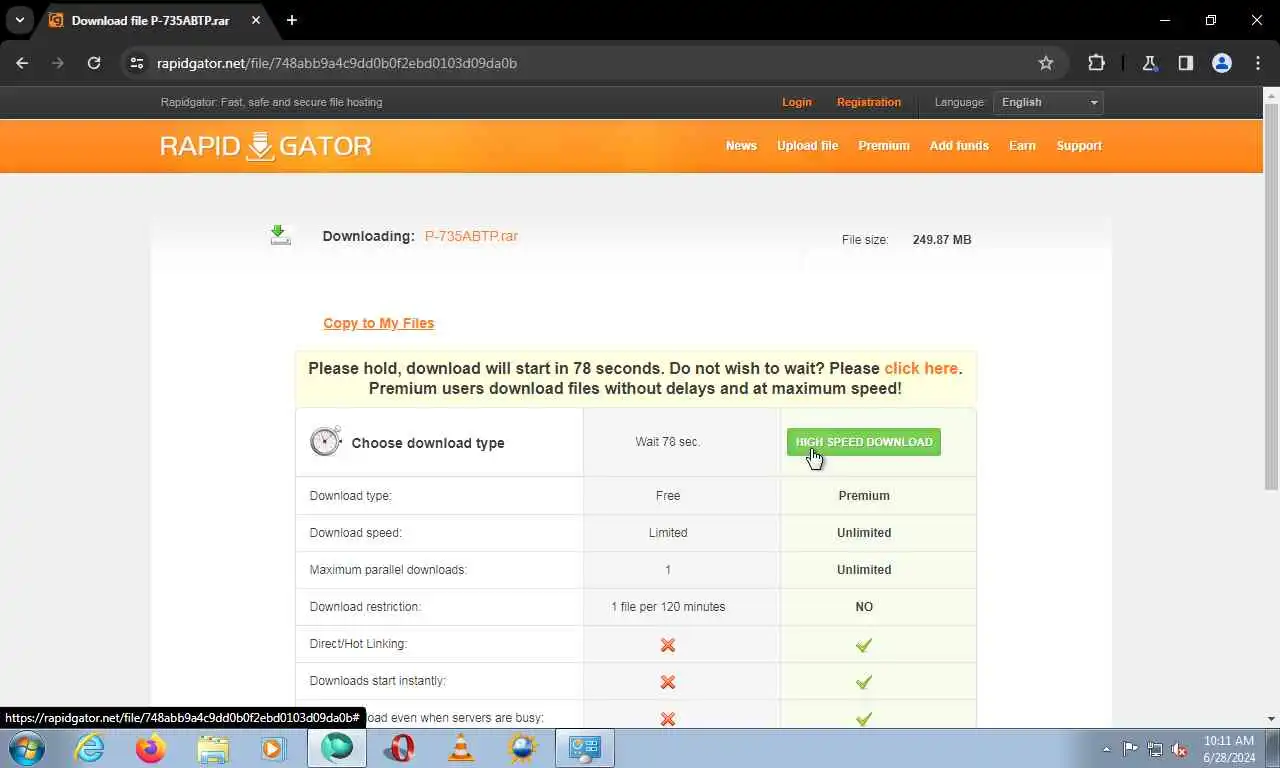Viewport: 1280px width, 768px height.
Task: Click Copy to My Files link
Action: 379,323
